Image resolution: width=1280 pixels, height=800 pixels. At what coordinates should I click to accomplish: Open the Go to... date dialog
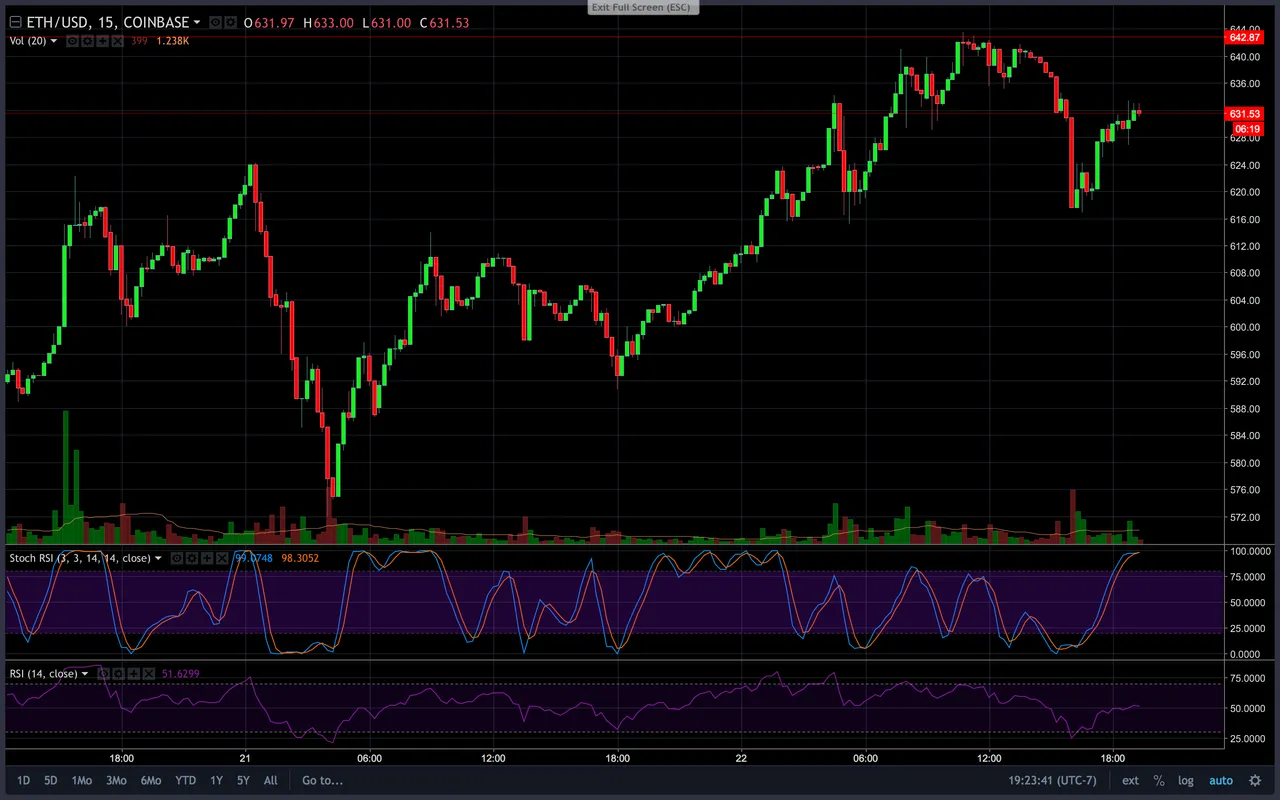pyautogui.click(x=322, y=780)
